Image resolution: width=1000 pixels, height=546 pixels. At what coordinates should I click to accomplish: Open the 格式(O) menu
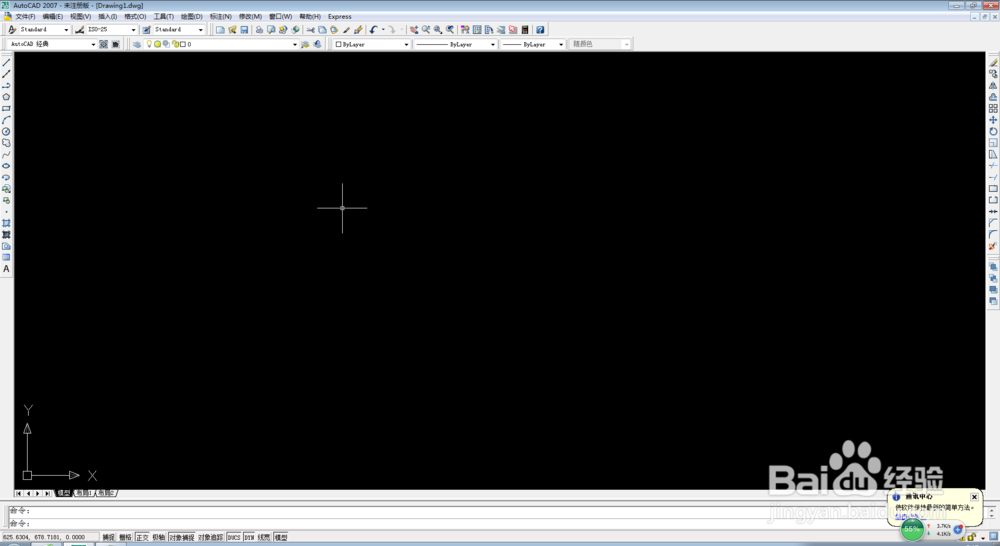coord(135,17)
